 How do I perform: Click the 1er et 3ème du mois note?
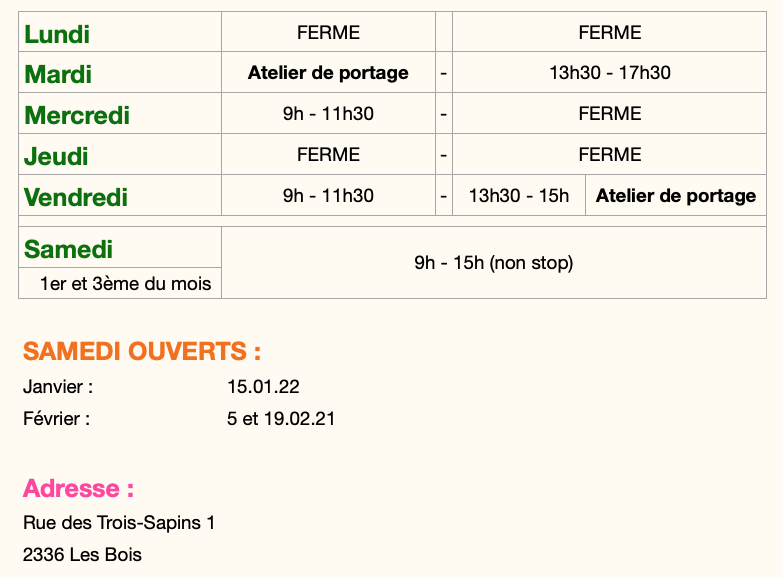tap(126, 284)
